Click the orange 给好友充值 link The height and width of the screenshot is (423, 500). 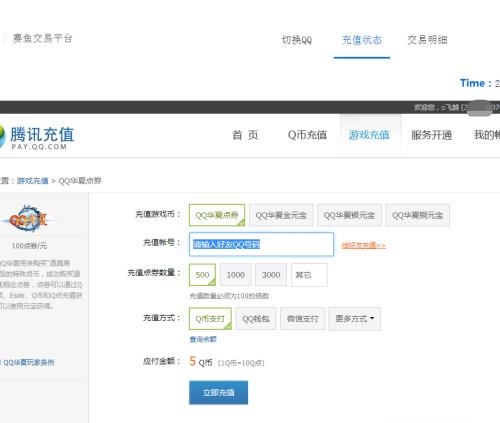pos(364,245)
